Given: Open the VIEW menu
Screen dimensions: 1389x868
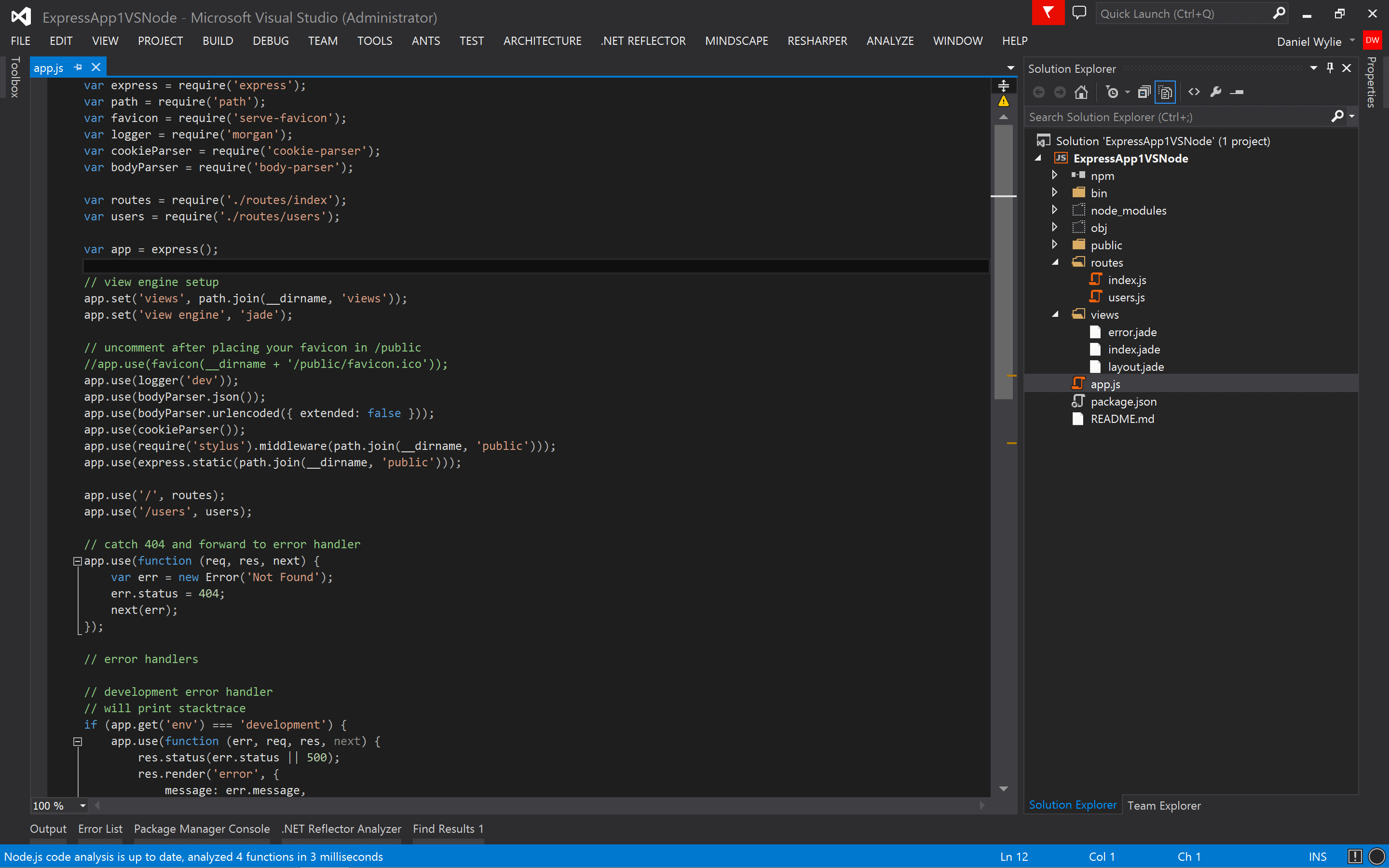Looking at the screenshot, I should pos(104,40).
